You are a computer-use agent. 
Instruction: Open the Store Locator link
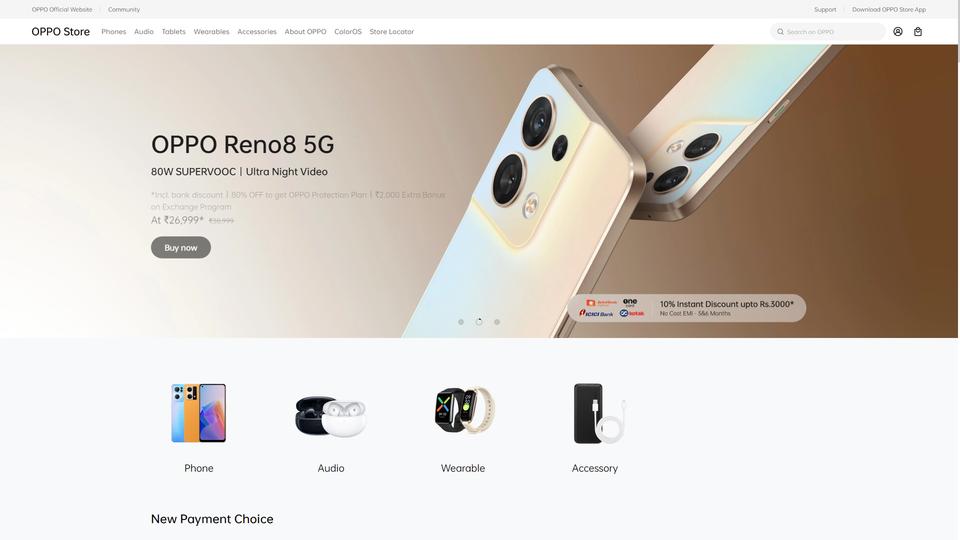(392, 32)
